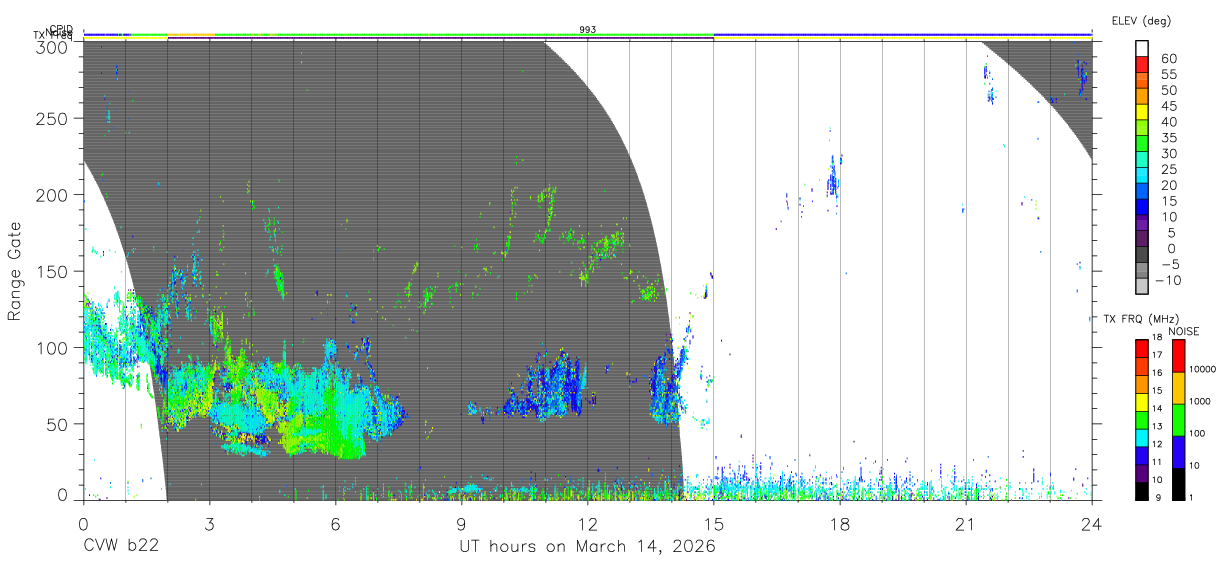1228x567 pixels.
Task: Click the "−10" label on the ELEV legend
Action: [x=1169, y=280]
